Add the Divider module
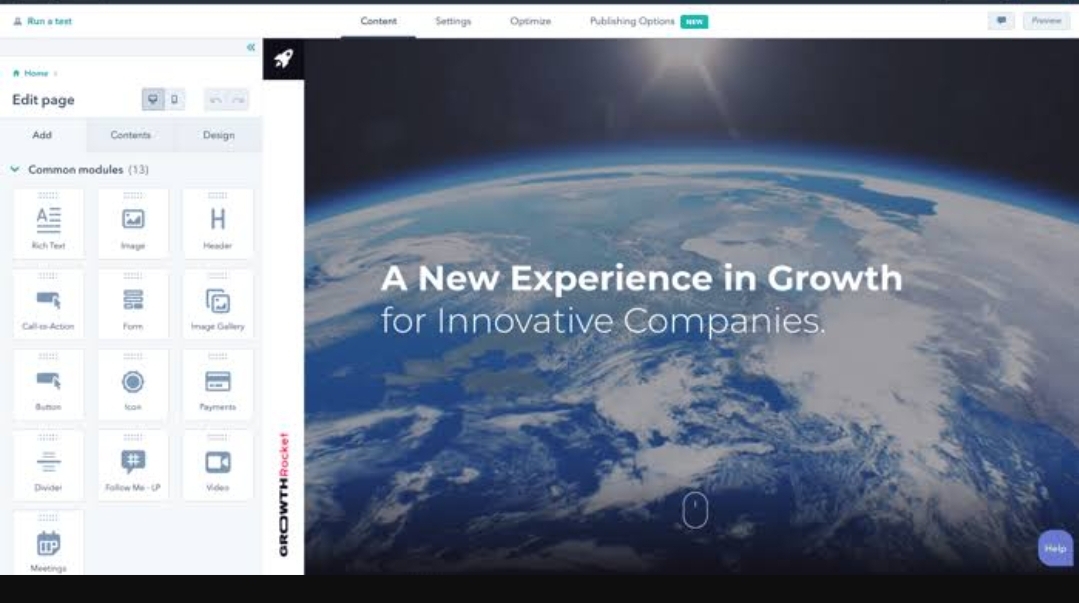1079x603 pixels. pos(48,465)
